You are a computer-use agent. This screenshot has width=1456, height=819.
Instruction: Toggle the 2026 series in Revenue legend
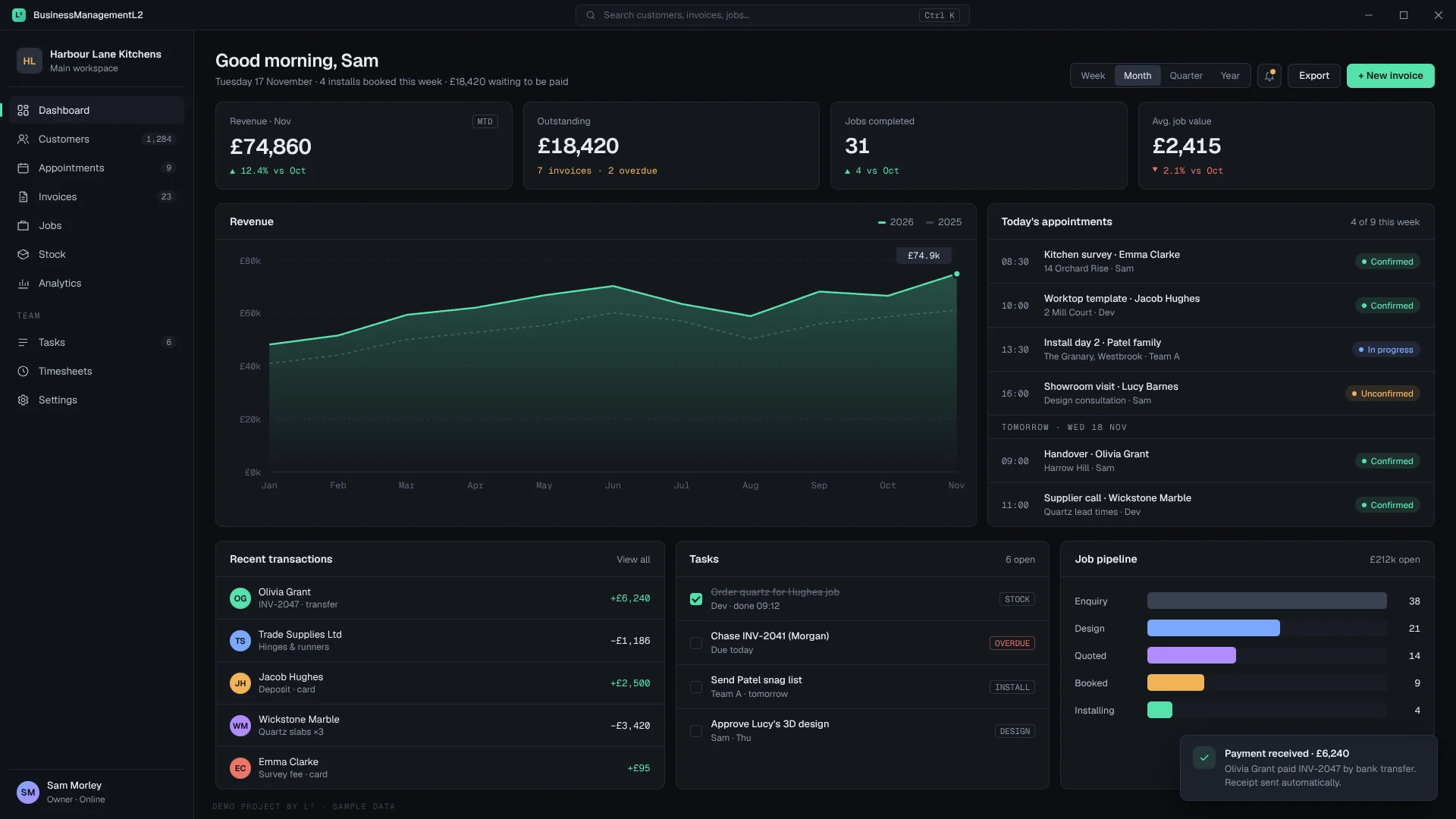point(896,222)
